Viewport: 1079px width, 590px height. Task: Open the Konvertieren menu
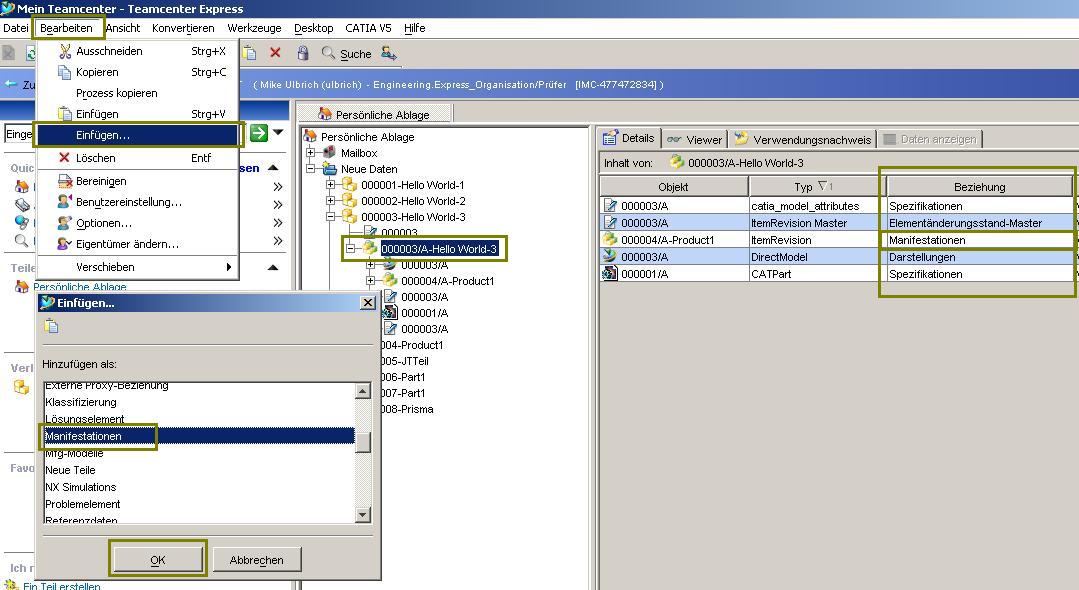click(x=183, y=28)
